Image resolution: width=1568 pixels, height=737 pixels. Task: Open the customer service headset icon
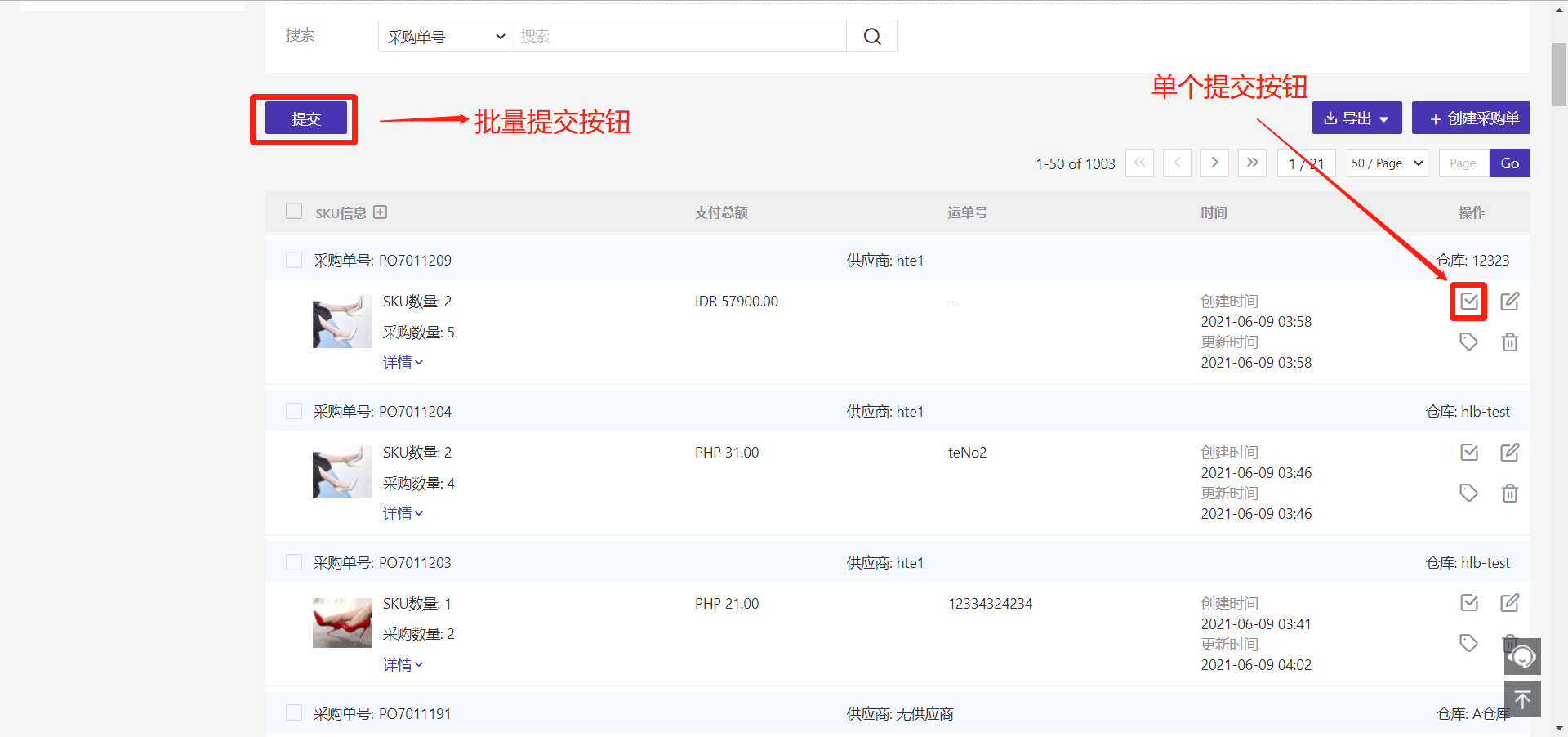point(1522,656)
